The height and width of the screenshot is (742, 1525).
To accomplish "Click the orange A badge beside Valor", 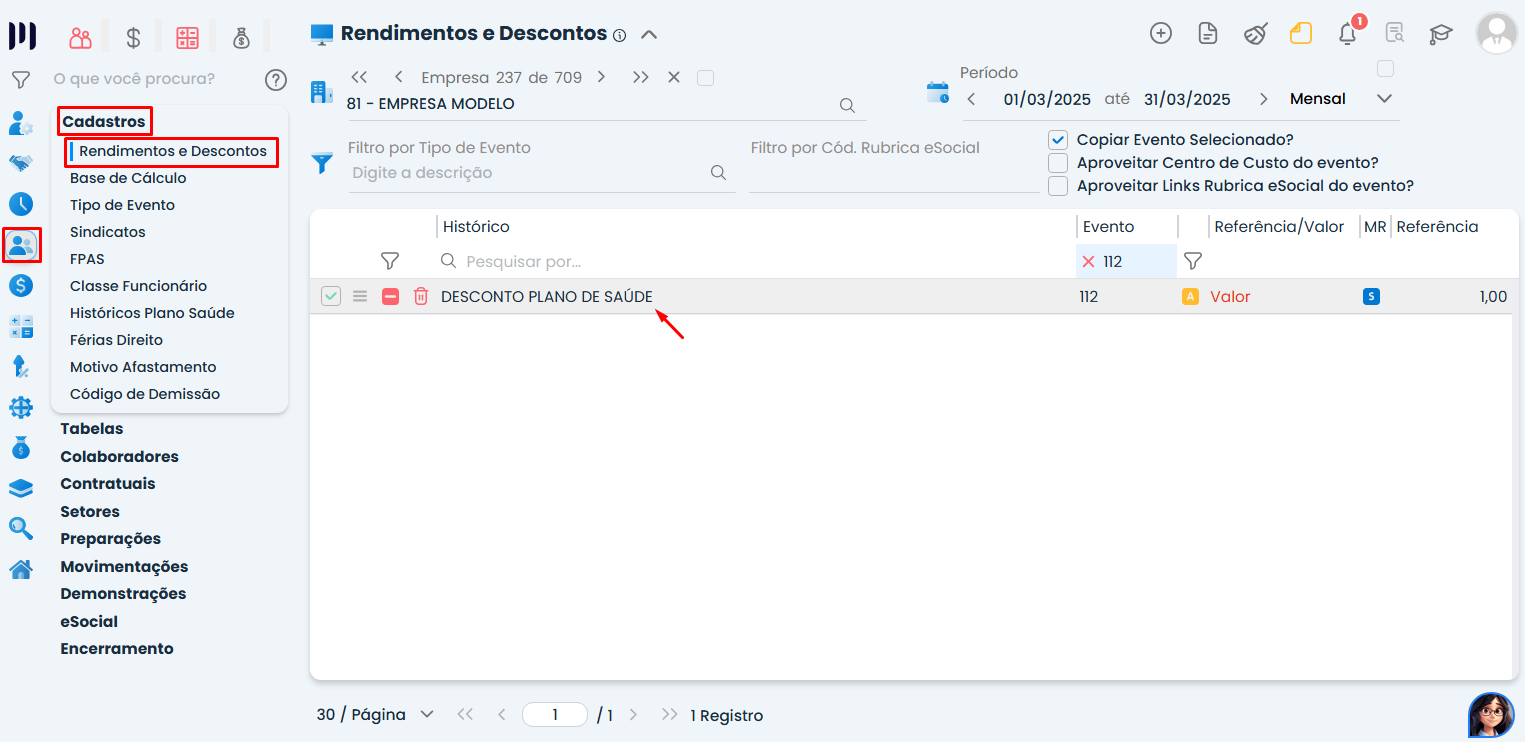I will [1190, 296].
